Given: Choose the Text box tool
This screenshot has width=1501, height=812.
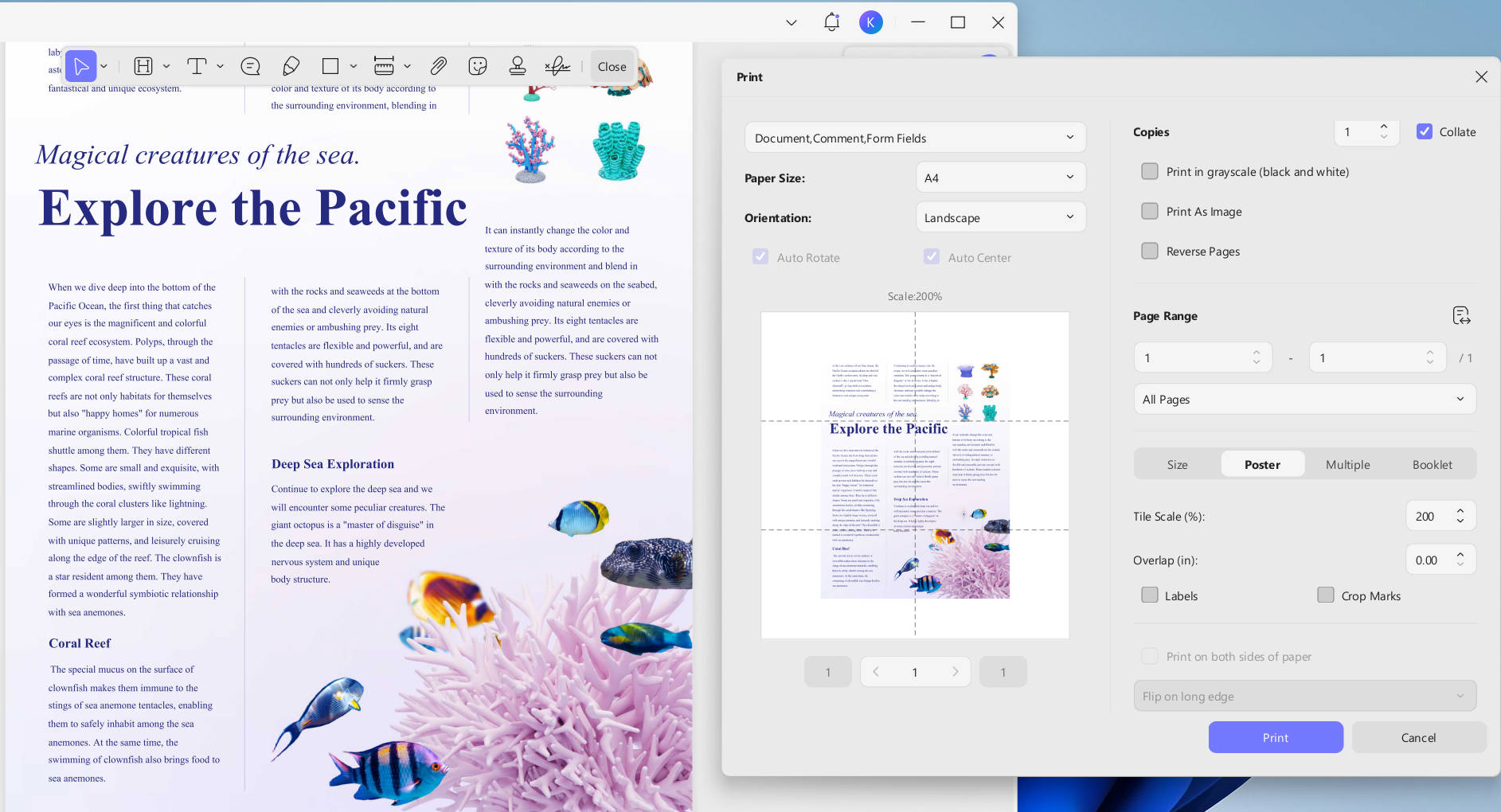Looking at the screenshot, I should (x=197, y=66).
